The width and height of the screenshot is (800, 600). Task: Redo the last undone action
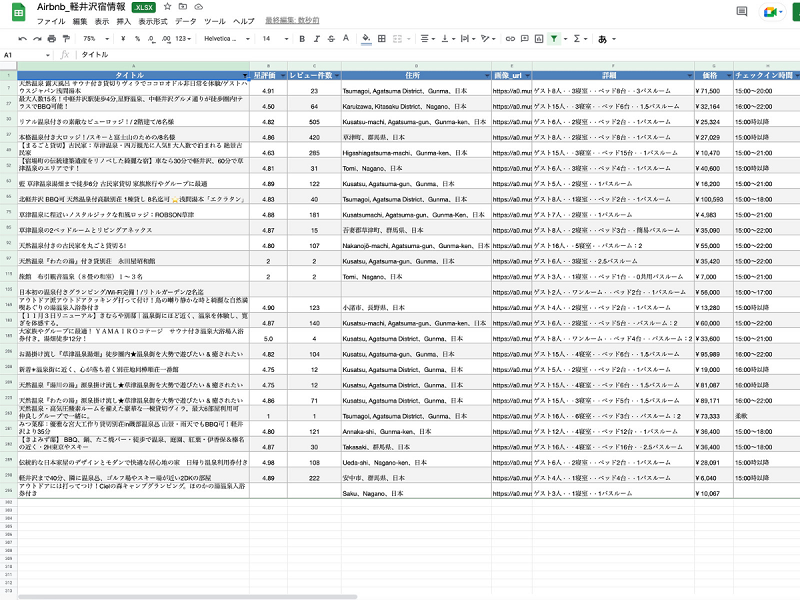(x=37, y=39)
